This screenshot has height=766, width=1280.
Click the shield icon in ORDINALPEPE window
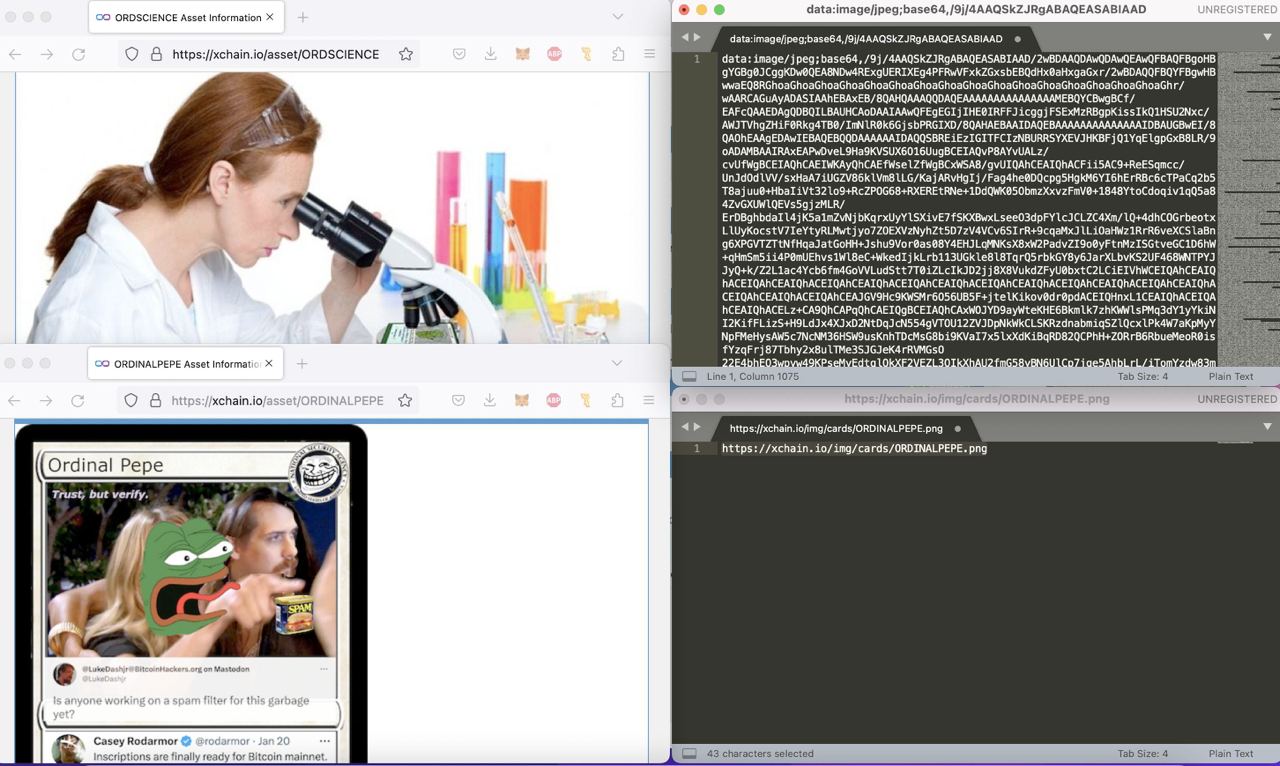coord(130,400)
